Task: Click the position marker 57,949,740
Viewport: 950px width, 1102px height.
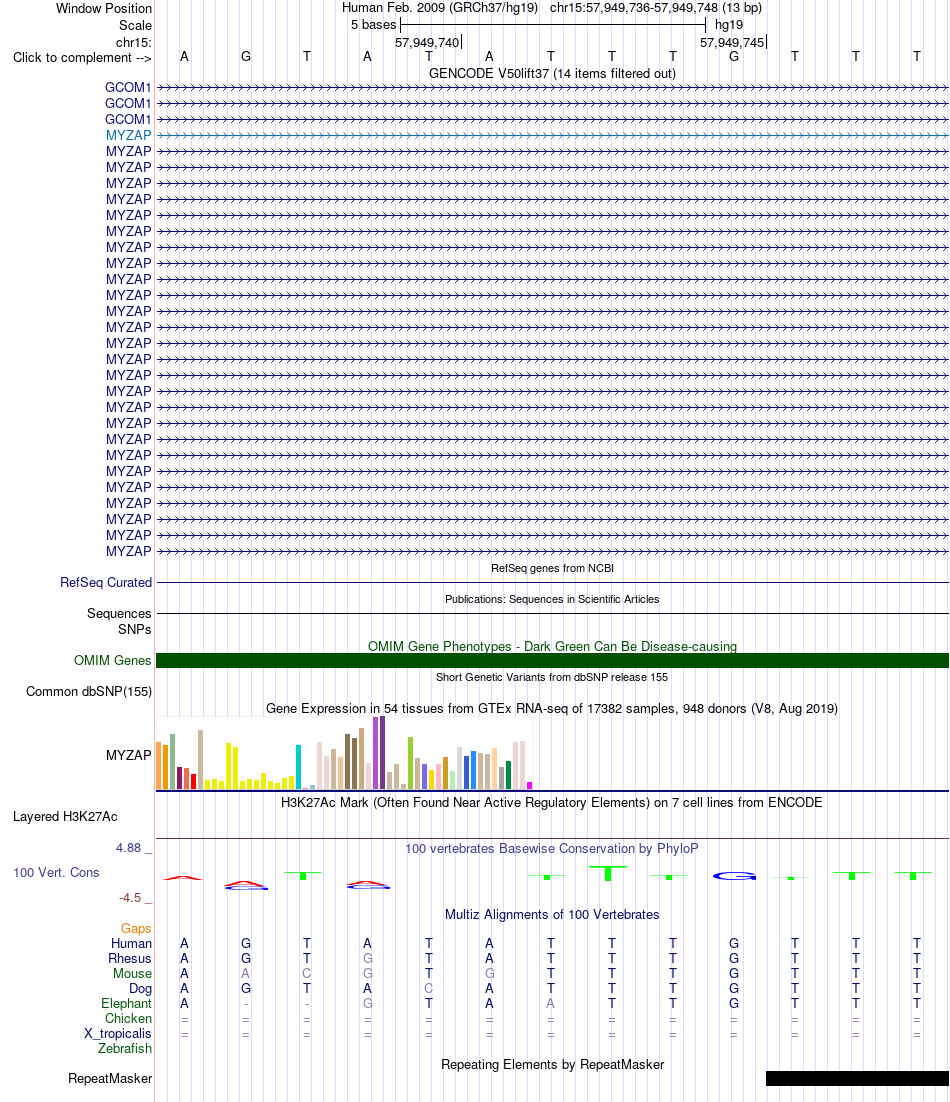Action: click(x=427, y=42)
